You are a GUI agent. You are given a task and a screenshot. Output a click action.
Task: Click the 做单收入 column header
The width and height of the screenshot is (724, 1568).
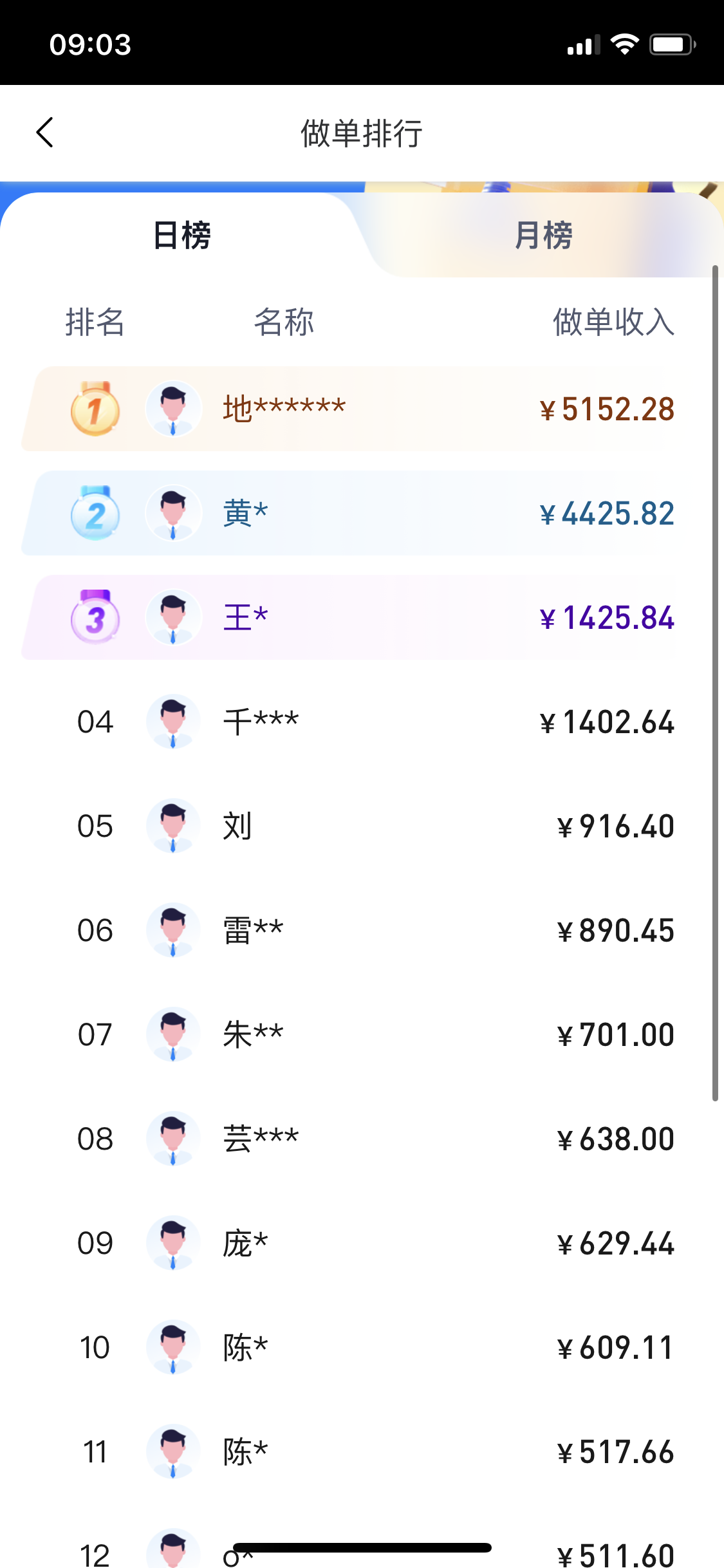(x=613, y=322)
